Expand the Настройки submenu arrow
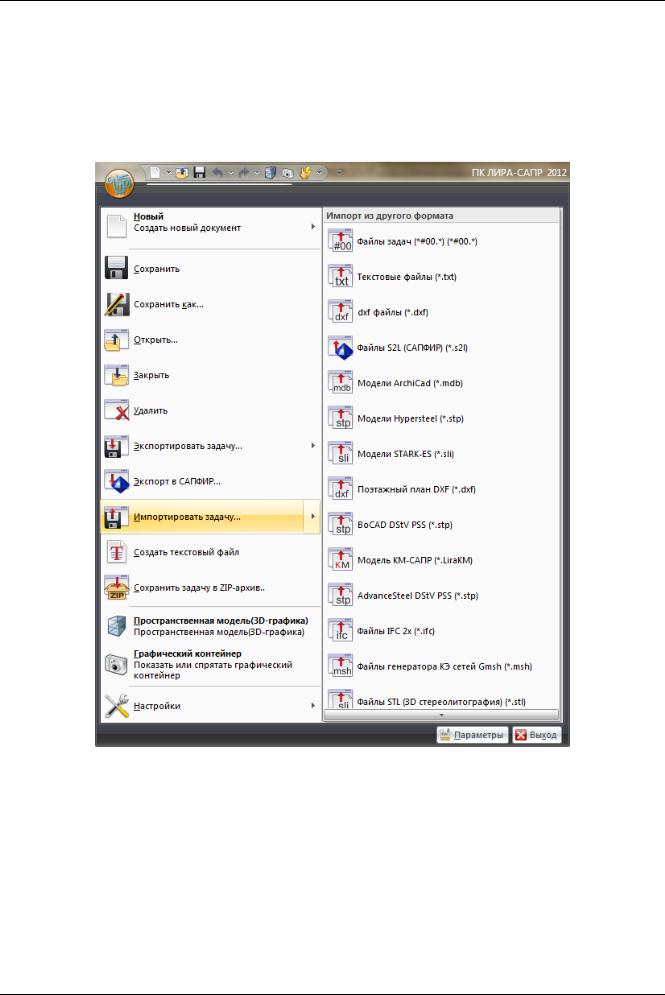Image resolution: width=665 pixels, height=995 pixels. [313, 705]
